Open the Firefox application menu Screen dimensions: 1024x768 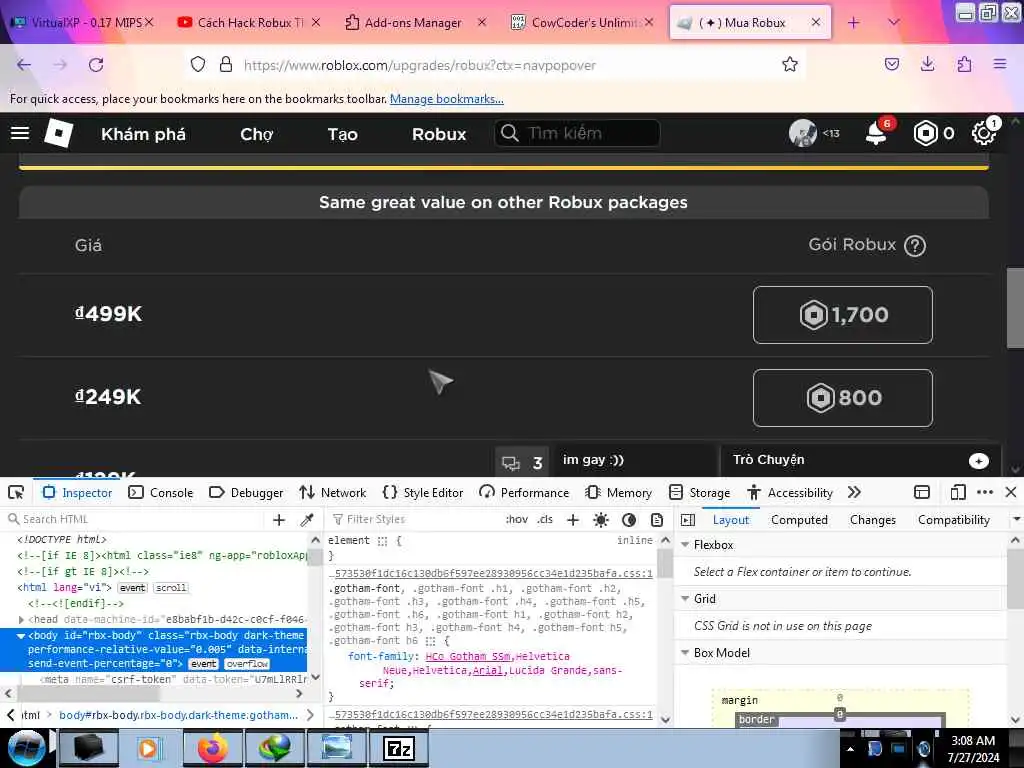pos(999,64)
